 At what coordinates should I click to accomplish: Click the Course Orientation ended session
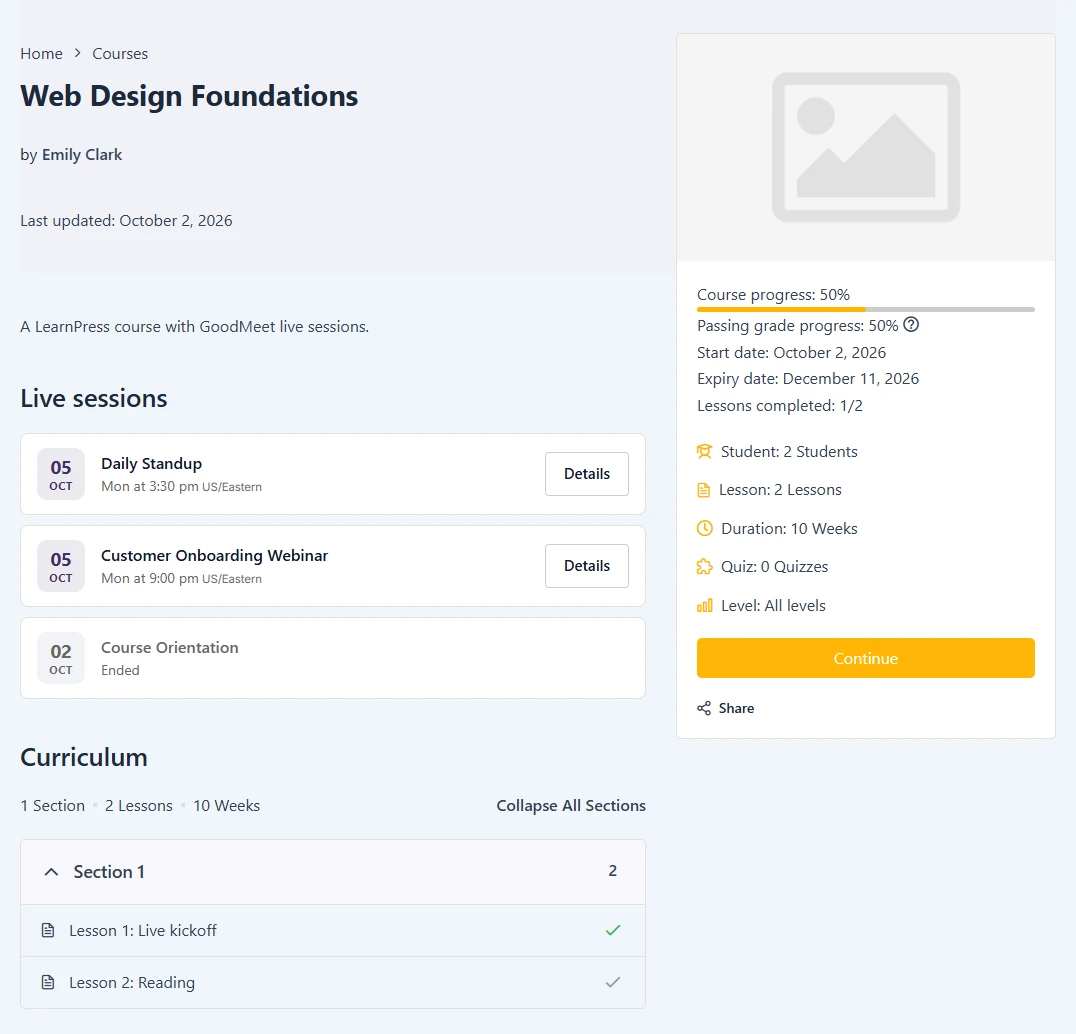(x=333, y=658)
